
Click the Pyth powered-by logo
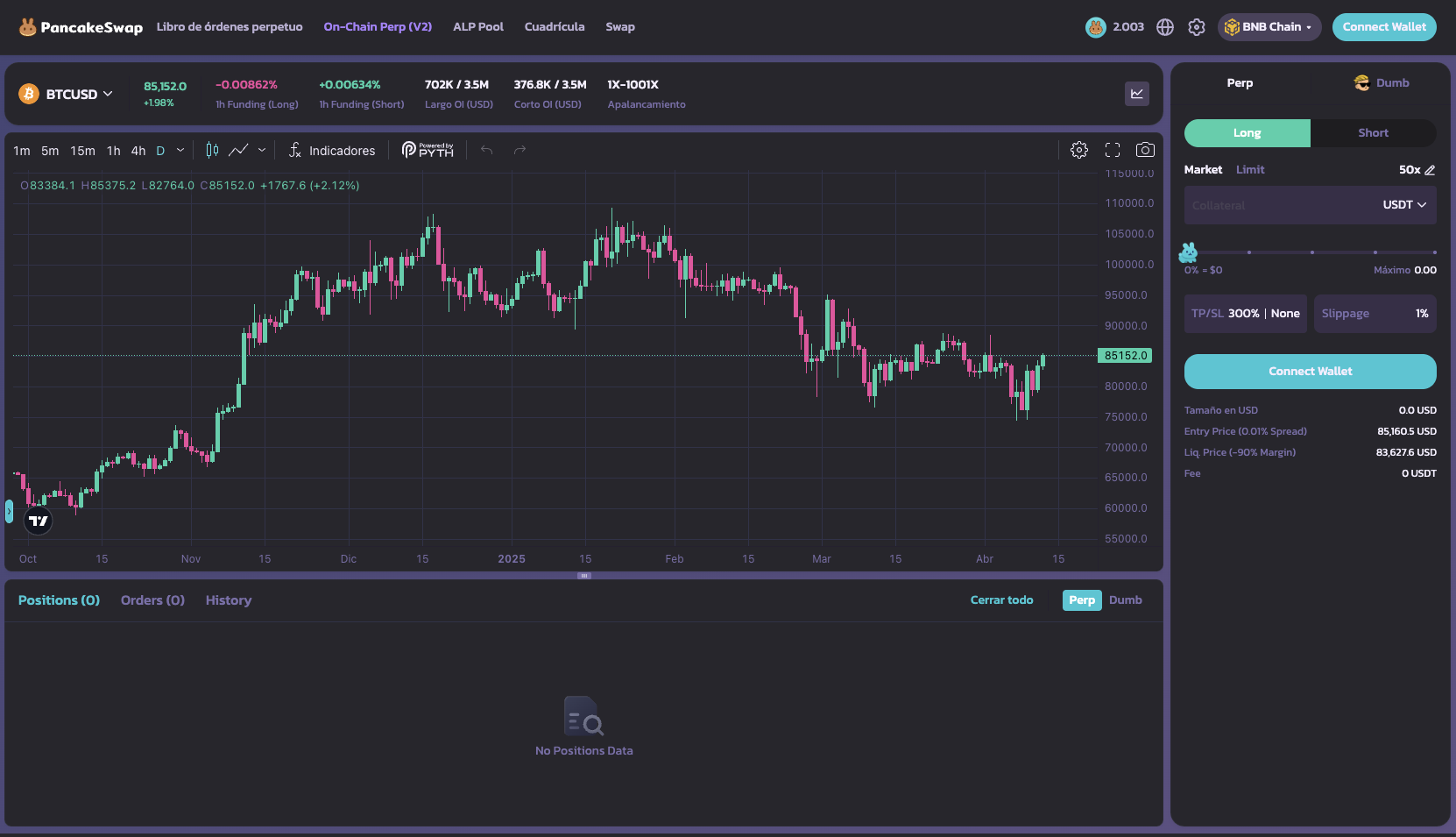(428, 150)
